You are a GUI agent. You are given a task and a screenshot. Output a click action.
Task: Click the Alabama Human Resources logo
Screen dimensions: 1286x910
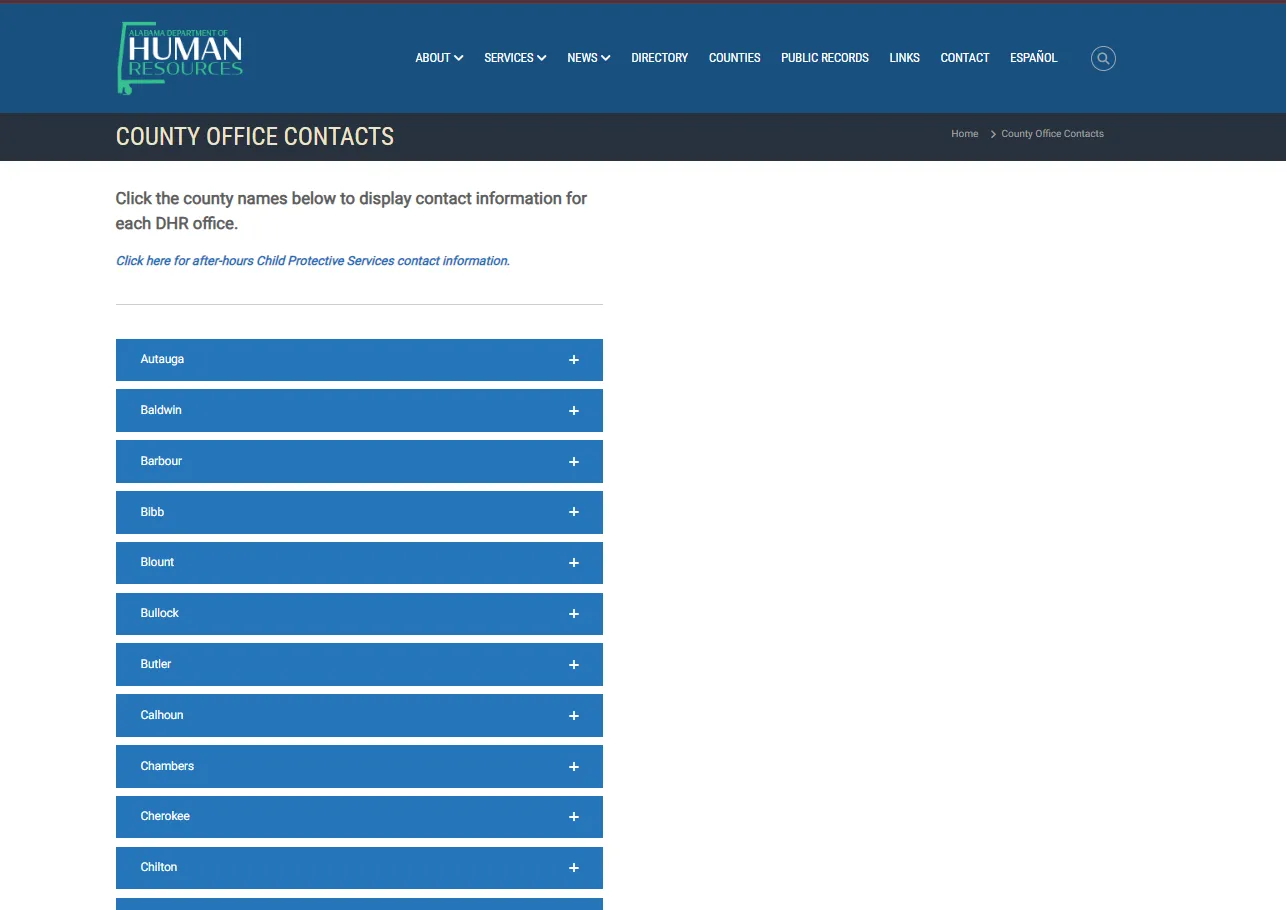pyautogui.click(x=180, y=58)
